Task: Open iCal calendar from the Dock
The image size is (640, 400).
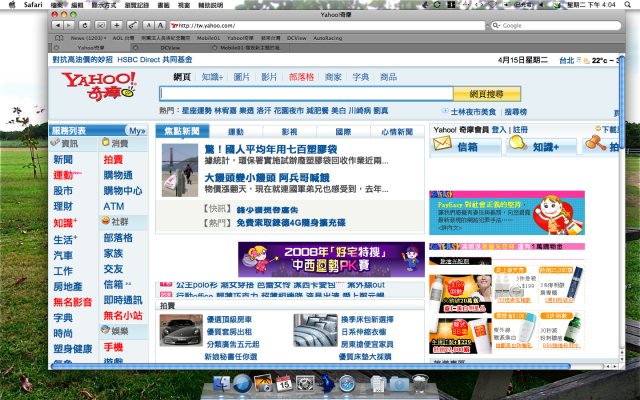Action: pos(284,384)
